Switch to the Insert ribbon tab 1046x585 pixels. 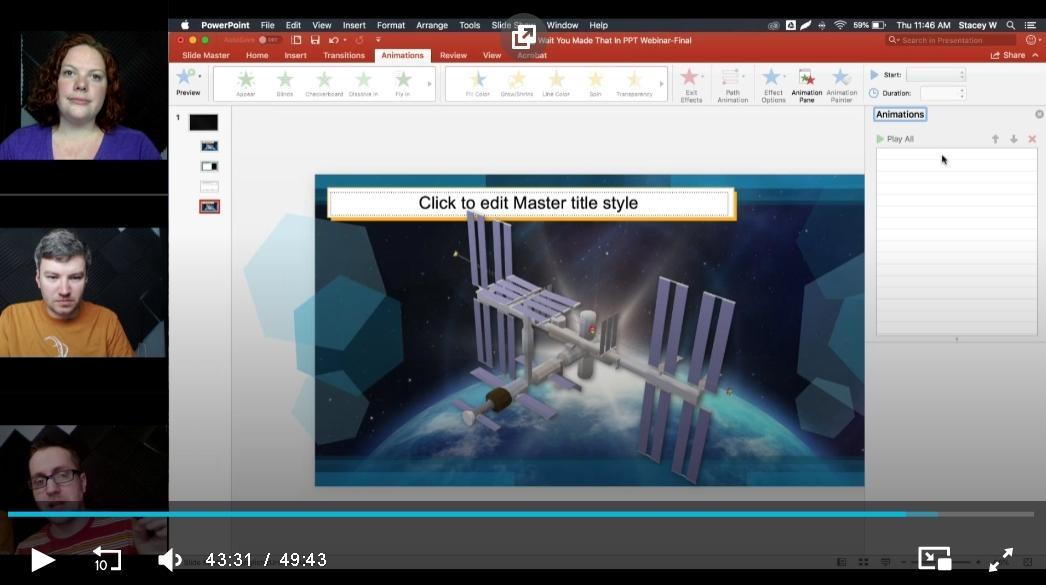point(295,55)
